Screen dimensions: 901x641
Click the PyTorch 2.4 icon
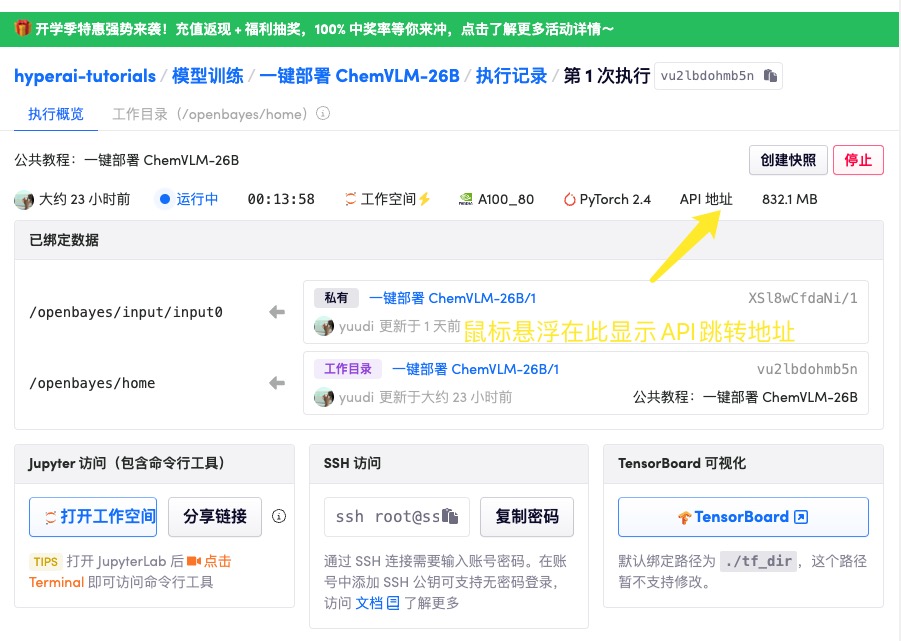point(570,199)
